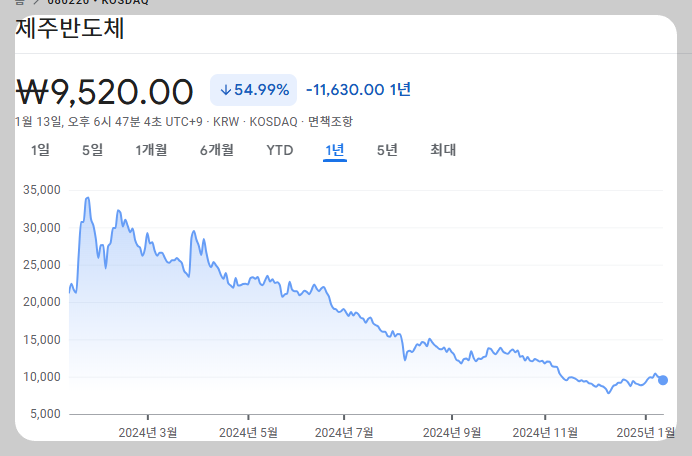Select the 1년 range tab

[x=335, y=150]
